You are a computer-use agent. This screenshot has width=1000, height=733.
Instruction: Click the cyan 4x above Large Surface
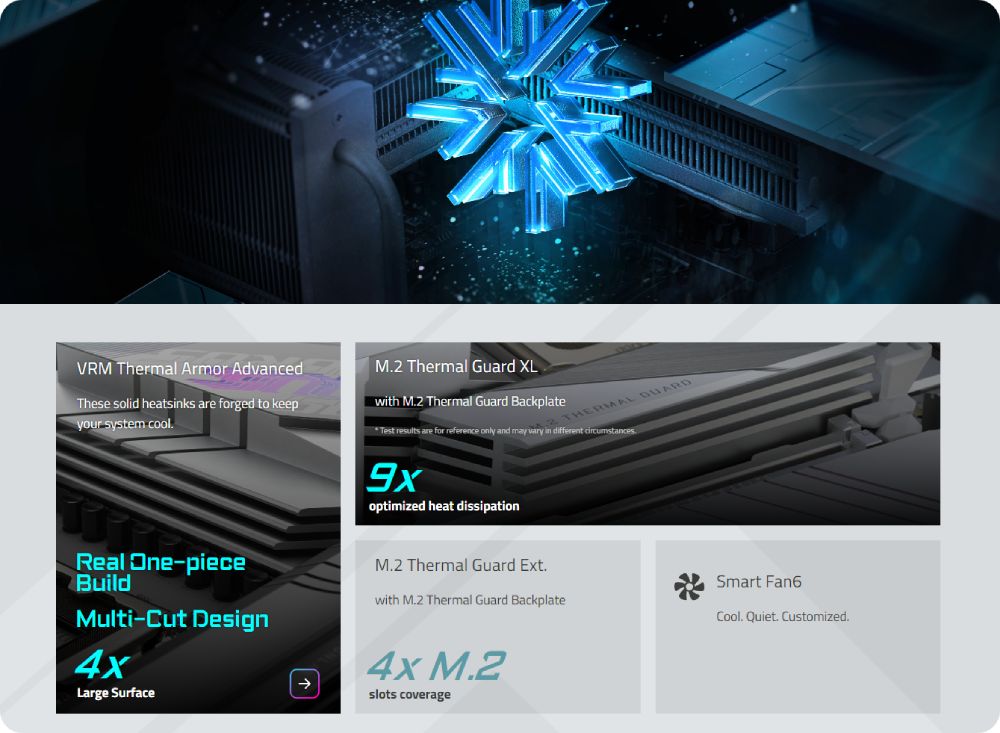click(x=102, y=665)
